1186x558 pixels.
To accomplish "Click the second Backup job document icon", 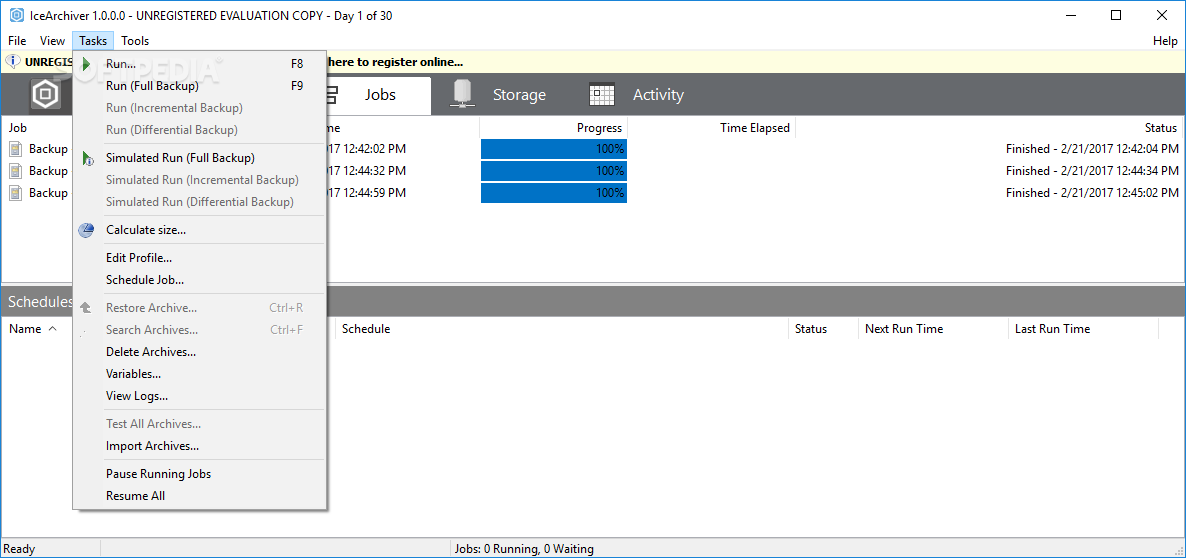I will [x=15, y=171].
